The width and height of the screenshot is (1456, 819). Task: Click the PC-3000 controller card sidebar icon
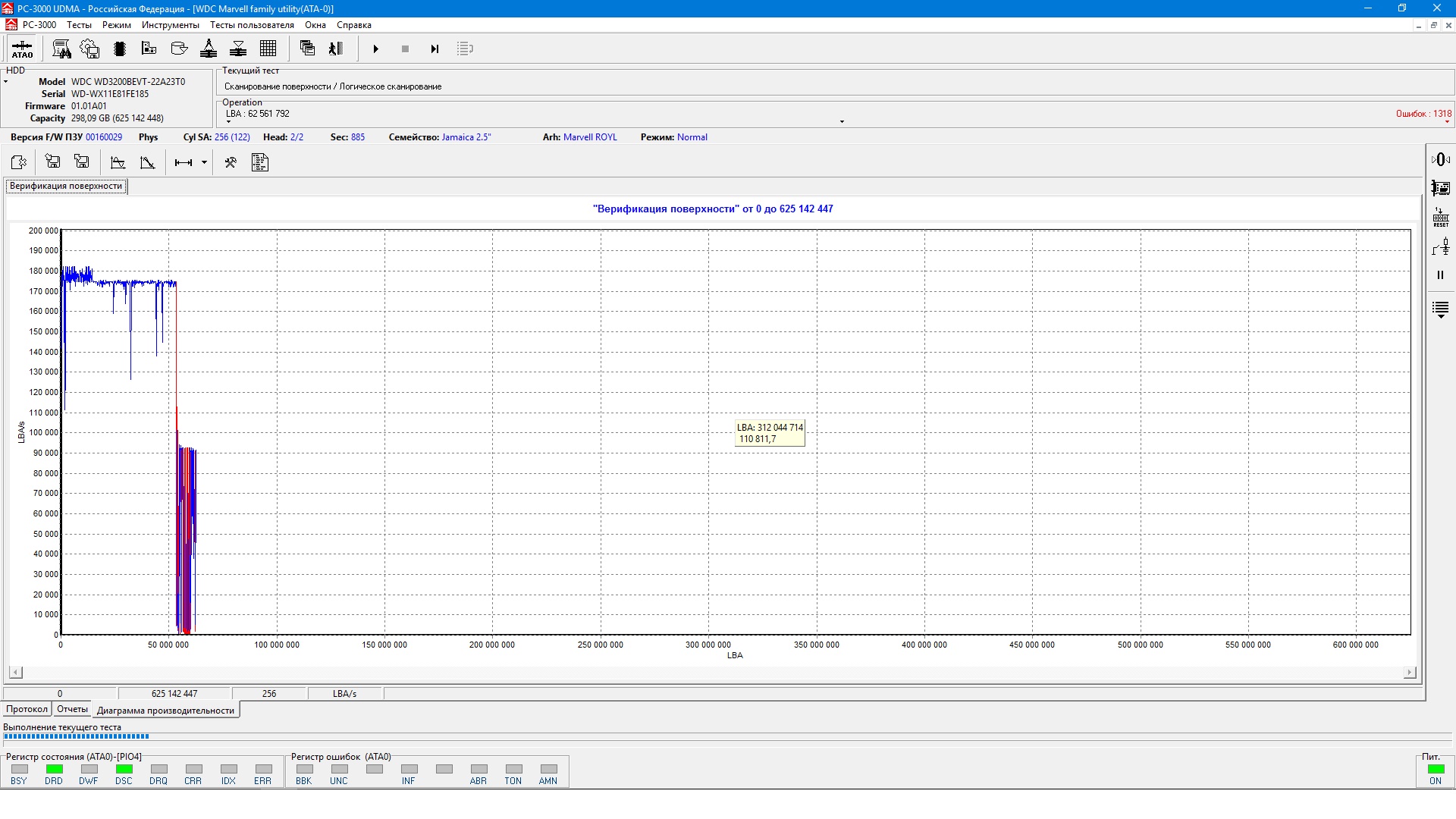tap(1440, 188)
